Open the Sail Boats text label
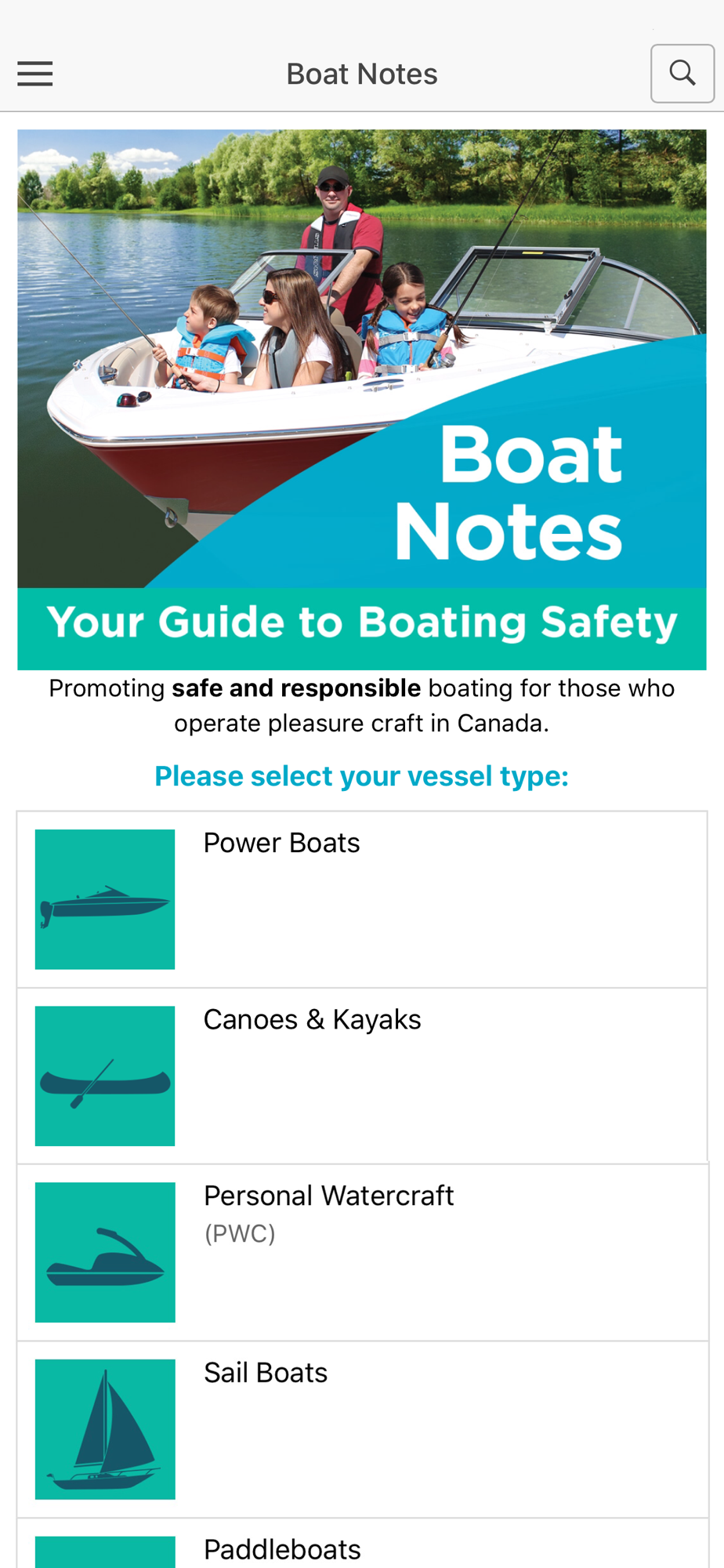The width and height of the screenshot is (724, 1568). (266, 1373)
